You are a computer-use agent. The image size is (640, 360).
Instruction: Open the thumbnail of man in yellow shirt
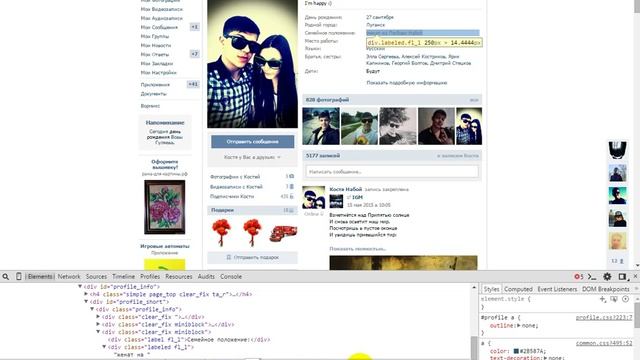pos(360,126)
